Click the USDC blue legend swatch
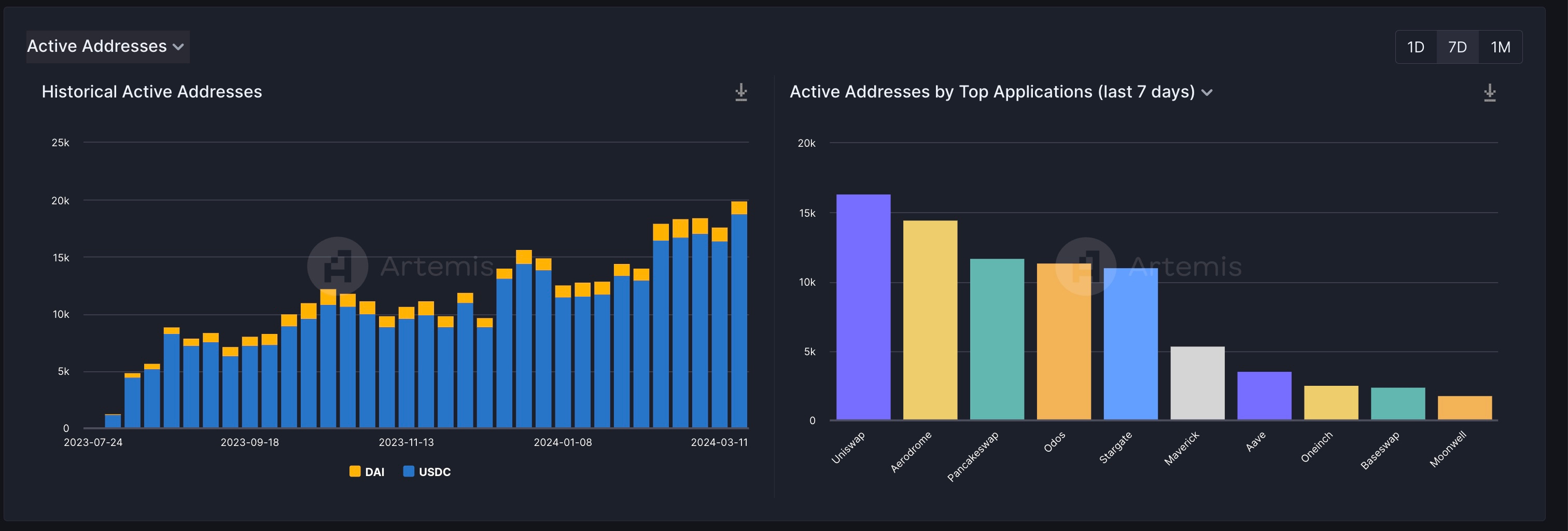 tap(409, 471)
